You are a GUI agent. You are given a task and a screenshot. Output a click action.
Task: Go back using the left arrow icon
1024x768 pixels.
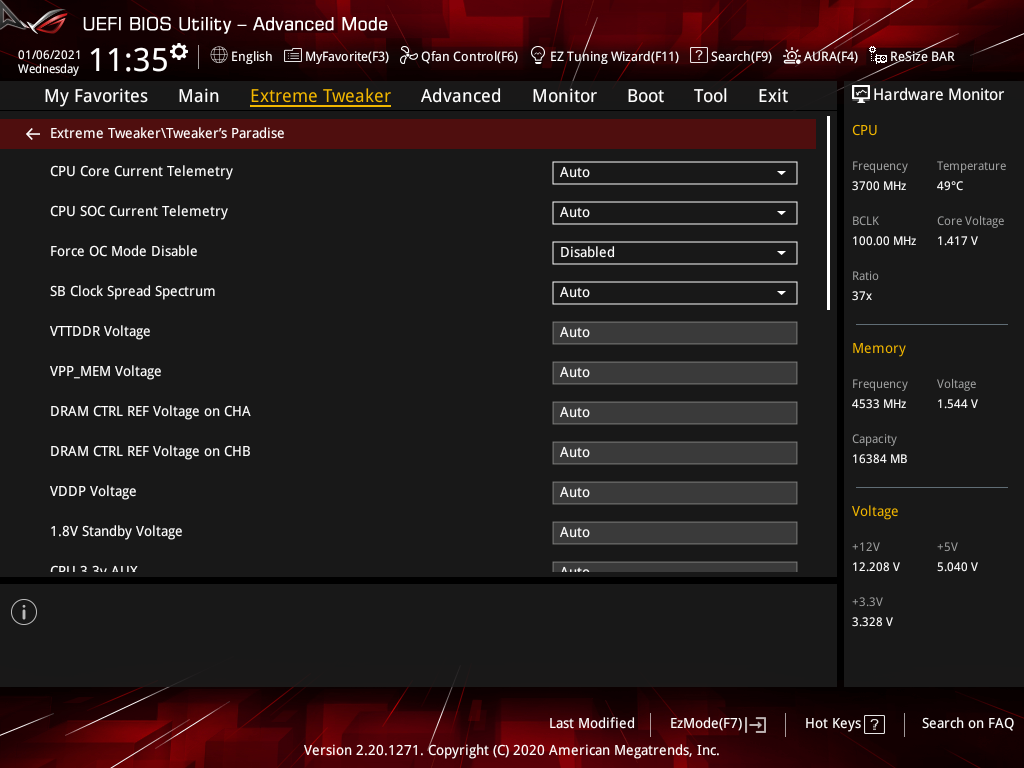point(33,134)
